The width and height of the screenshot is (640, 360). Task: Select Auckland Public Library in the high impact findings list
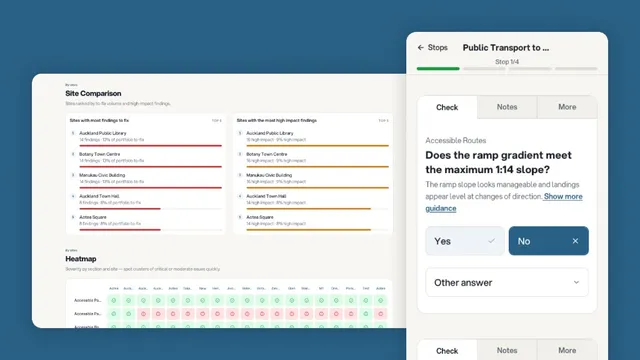[x=269, y=133]
